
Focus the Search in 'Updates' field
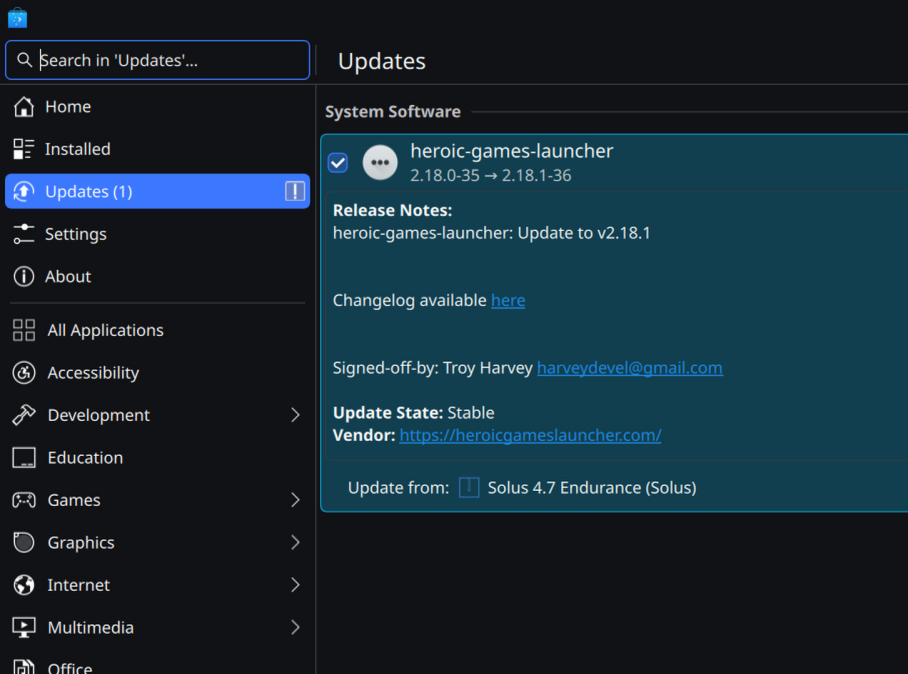[x=158, y=60]
